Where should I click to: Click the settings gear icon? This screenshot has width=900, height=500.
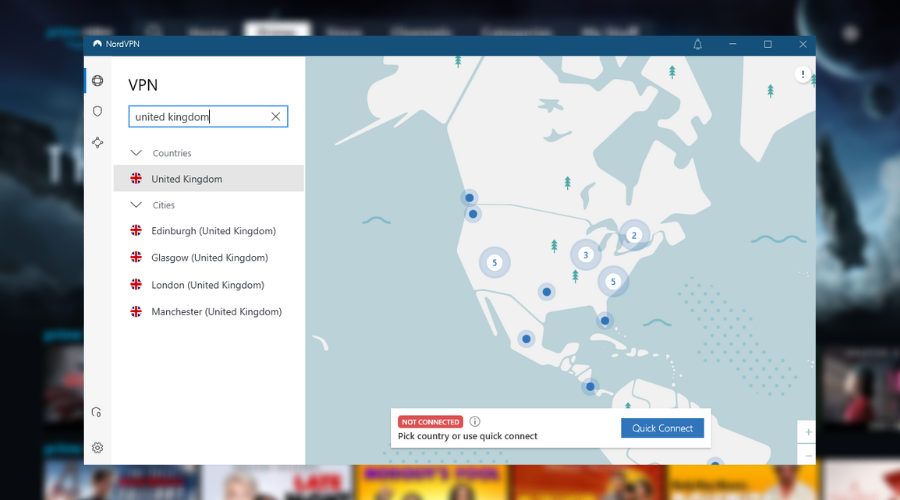(97, 448)
